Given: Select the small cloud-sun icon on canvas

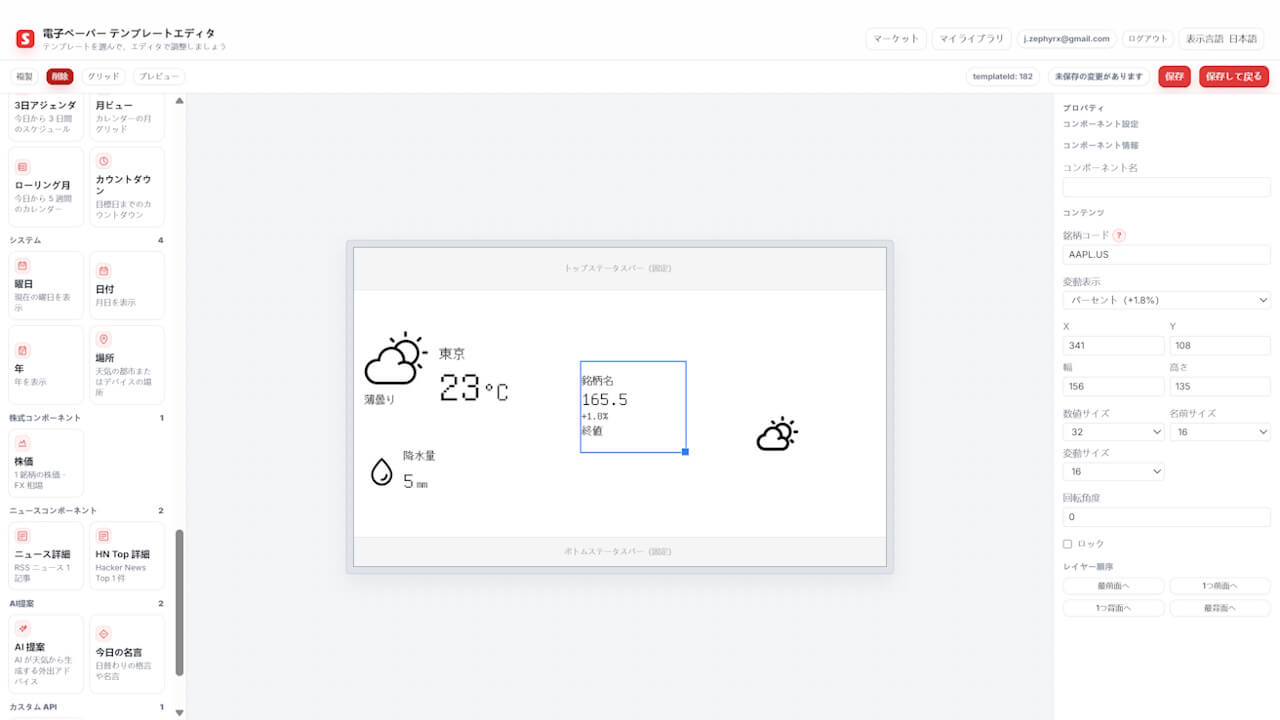Looking at the screenshot, I should coord(777,434).
